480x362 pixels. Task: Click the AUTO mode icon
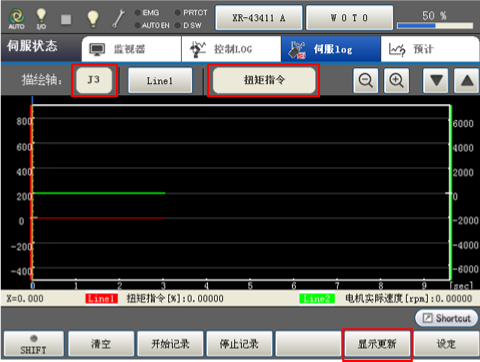pos(17,19)
